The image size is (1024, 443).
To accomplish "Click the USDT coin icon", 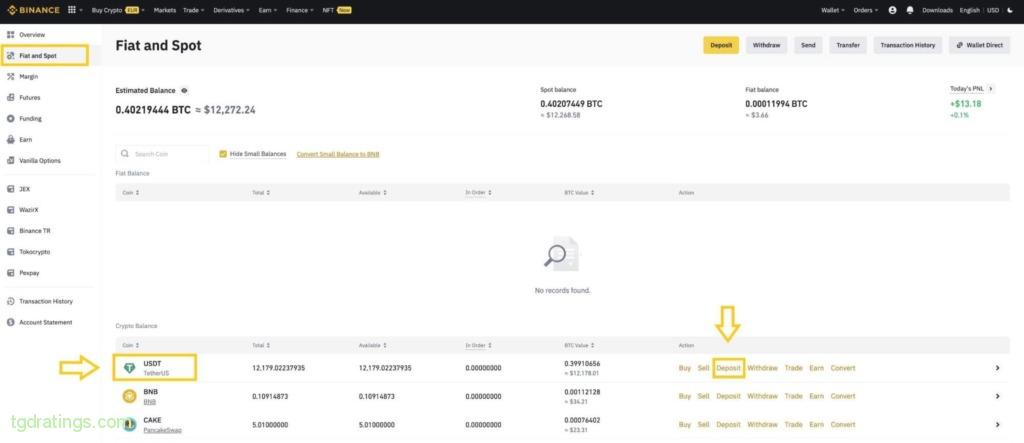I will click(129, 369).
